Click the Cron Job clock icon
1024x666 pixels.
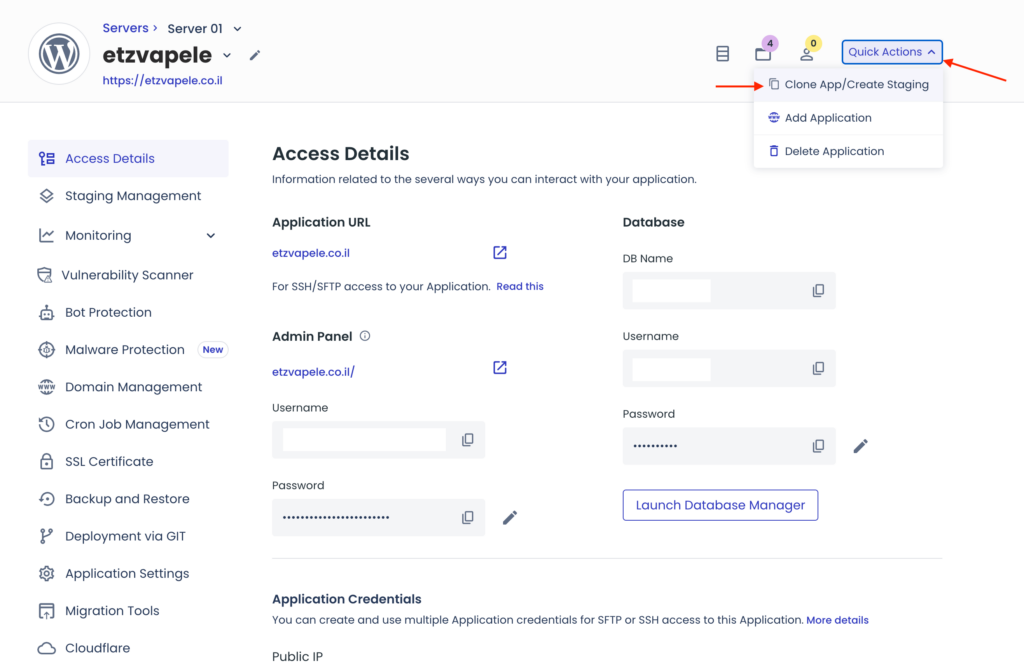[46, 424]
